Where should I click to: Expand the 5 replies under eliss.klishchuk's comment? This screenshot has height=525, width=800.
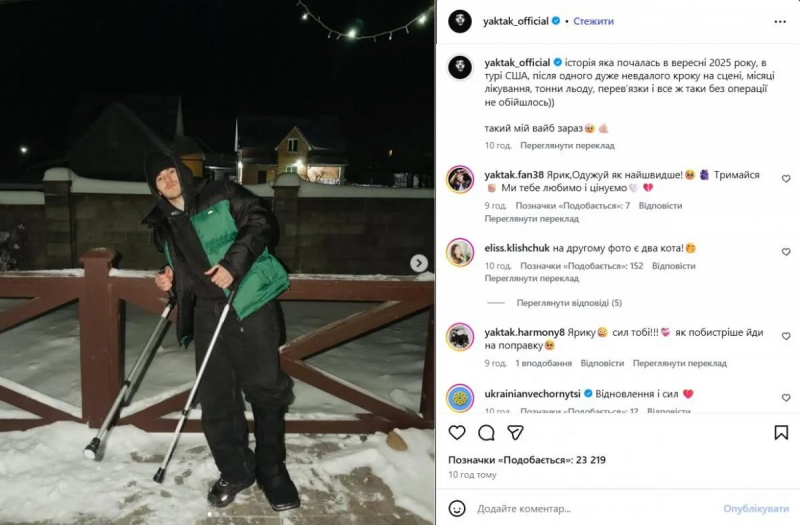(x=569, y=303)
